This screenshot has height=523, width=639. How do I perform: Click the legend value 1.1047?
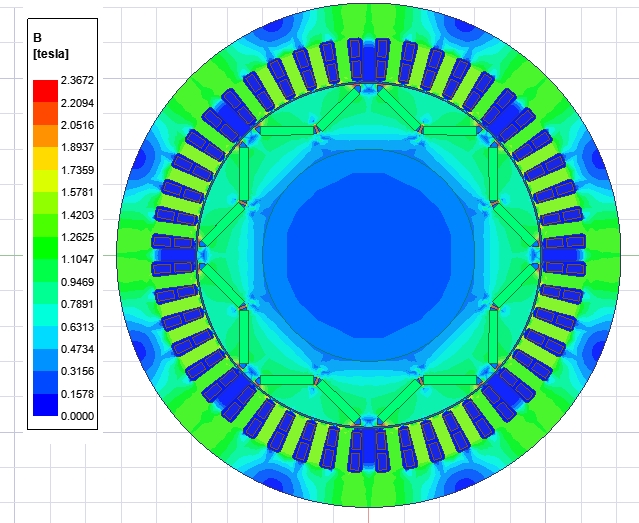(77, 259)
